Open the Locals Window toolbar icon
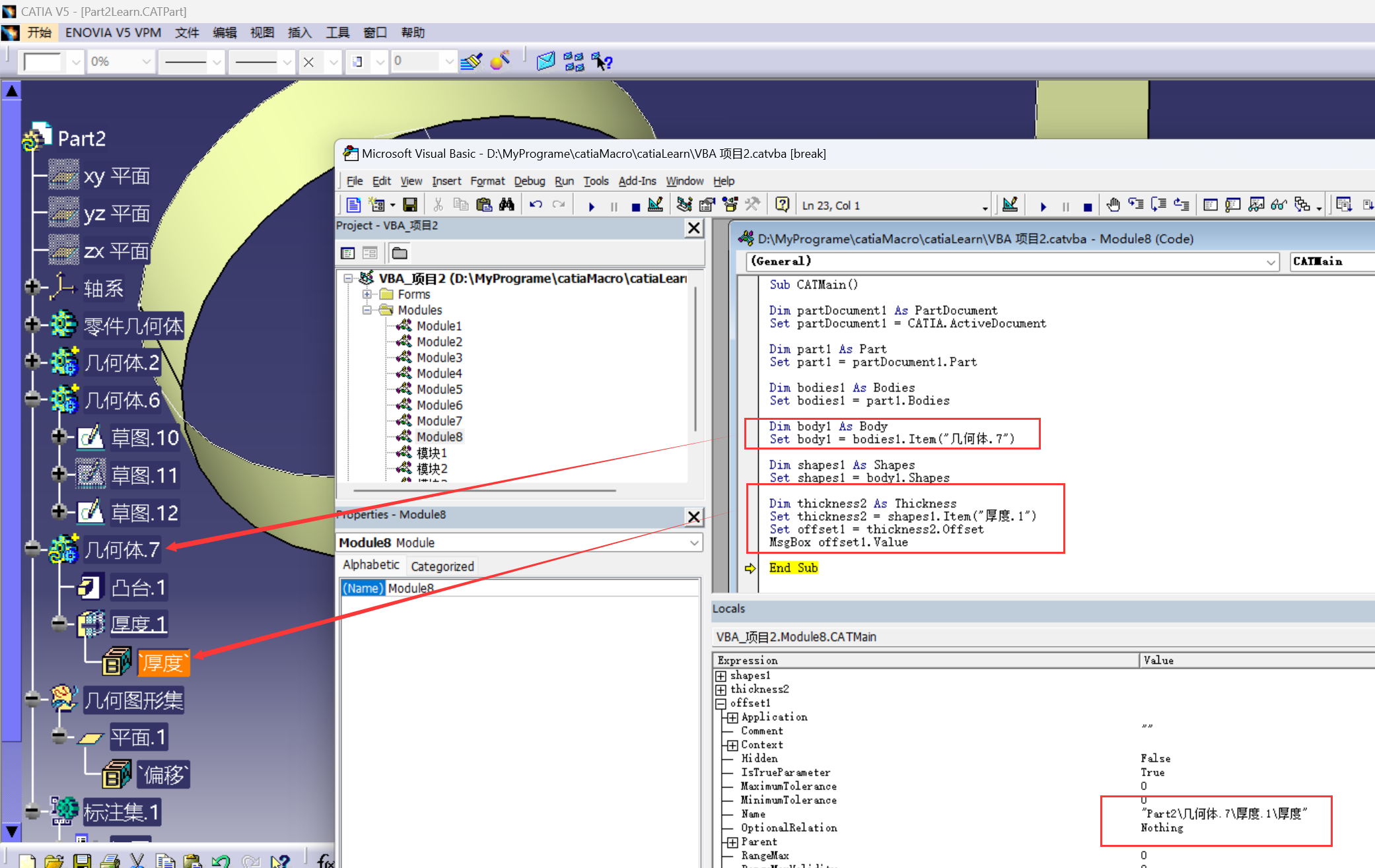 1211,205
